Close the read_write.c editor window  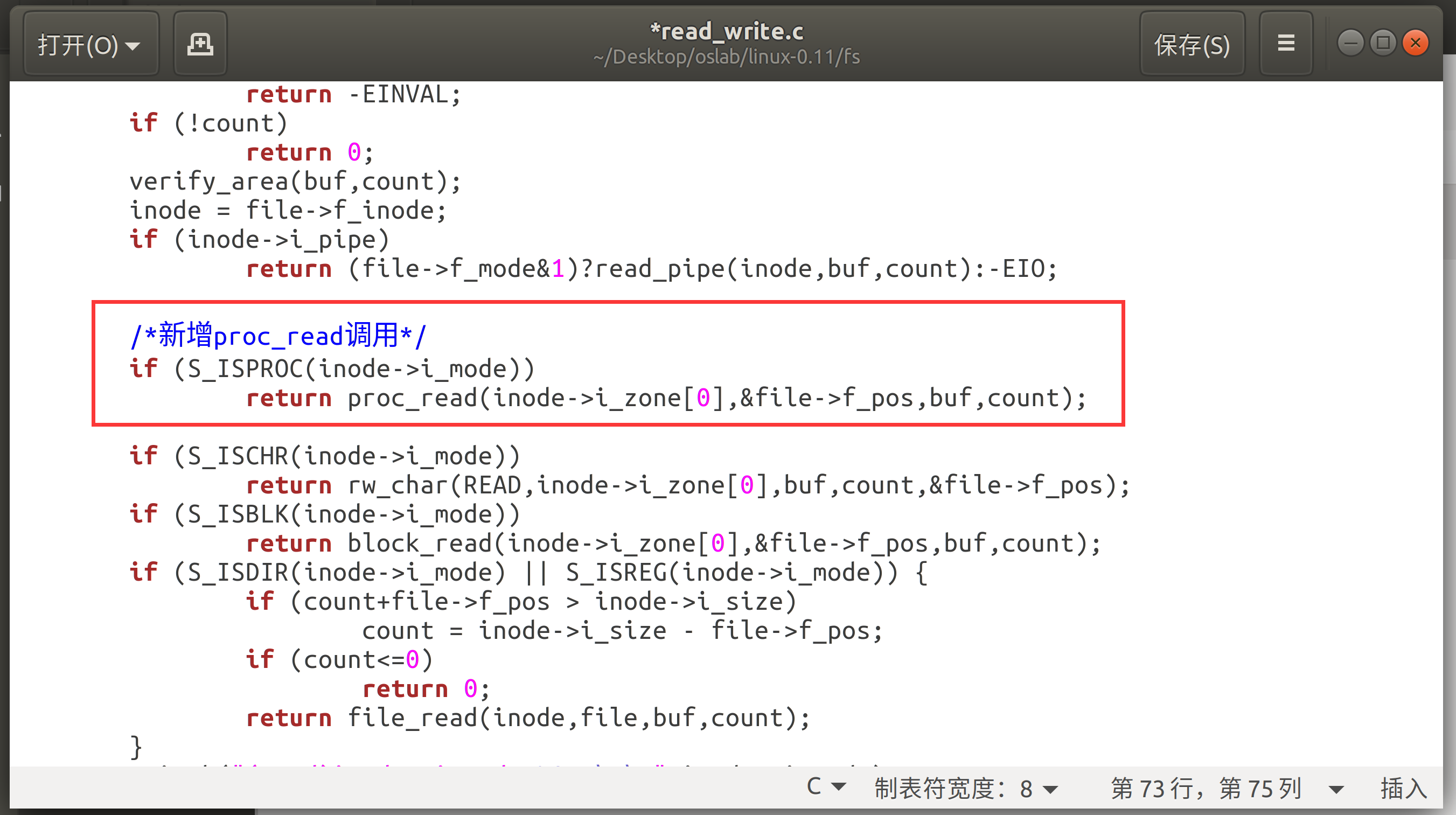click(1415, 43)
